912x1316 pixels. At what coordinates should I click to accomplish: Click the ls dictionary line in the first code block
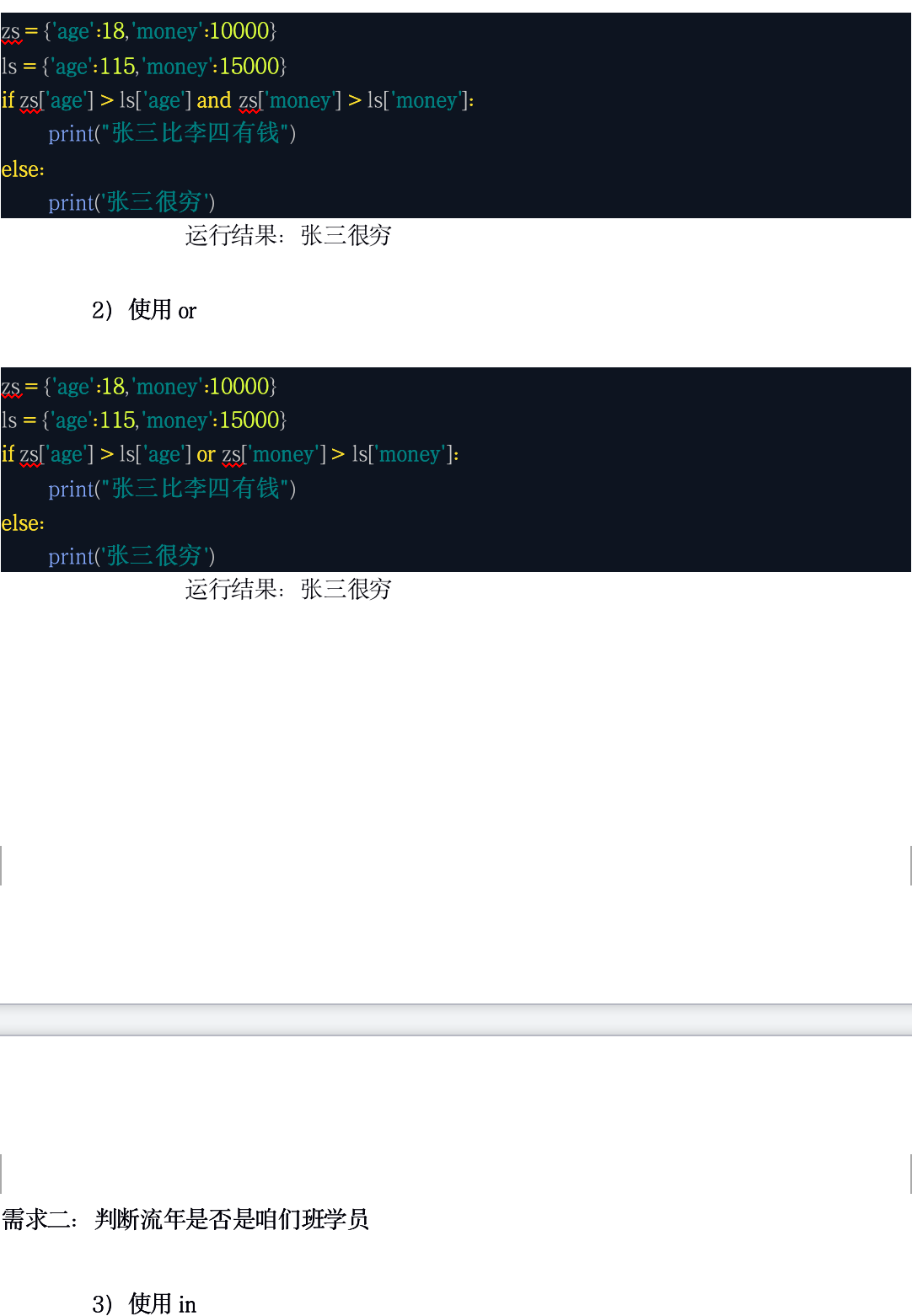coord(144,67)
